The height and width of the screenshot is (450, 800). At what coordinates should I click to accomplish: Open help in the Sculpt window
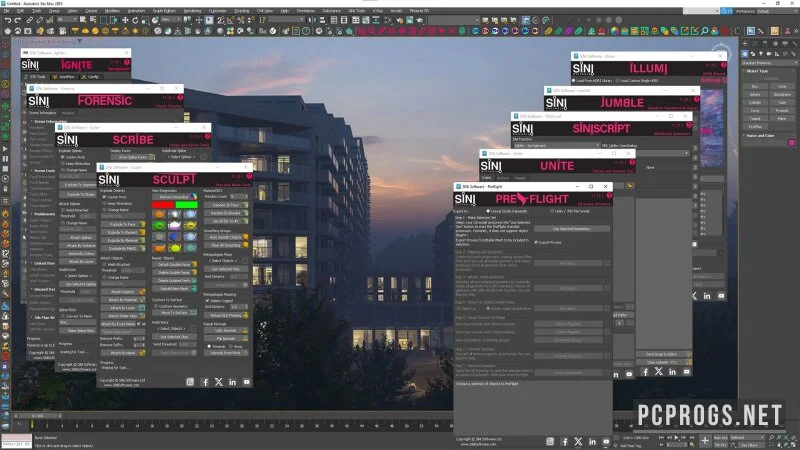[x=249, y=176]
